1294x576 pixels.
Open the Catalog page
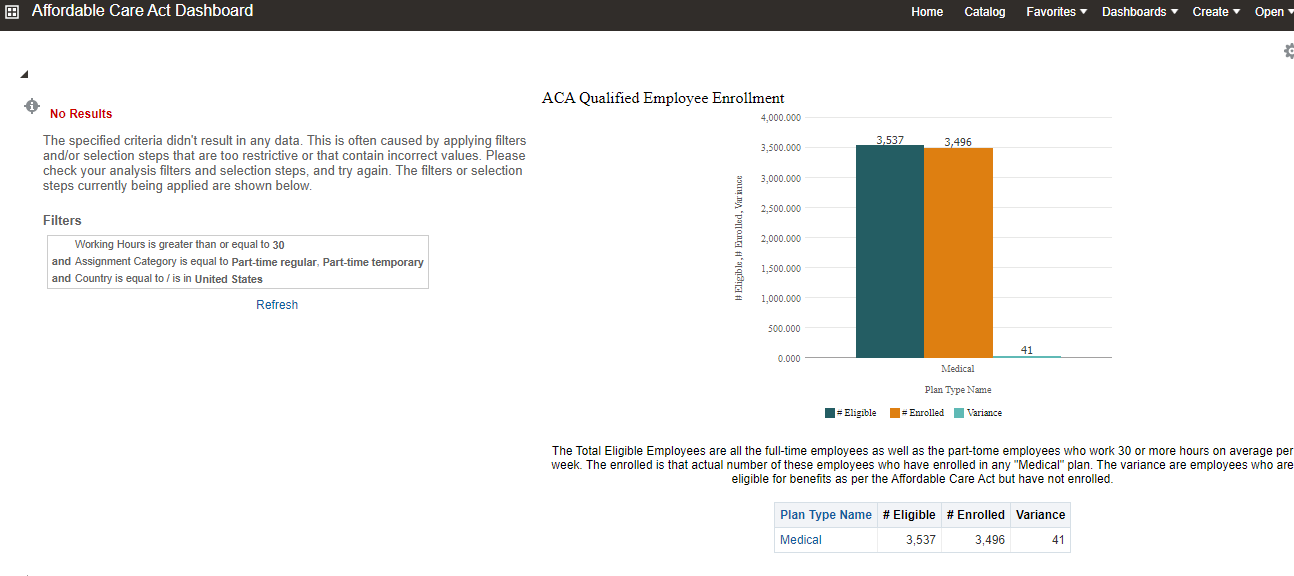pyautogui.click(x=984, y=12)
